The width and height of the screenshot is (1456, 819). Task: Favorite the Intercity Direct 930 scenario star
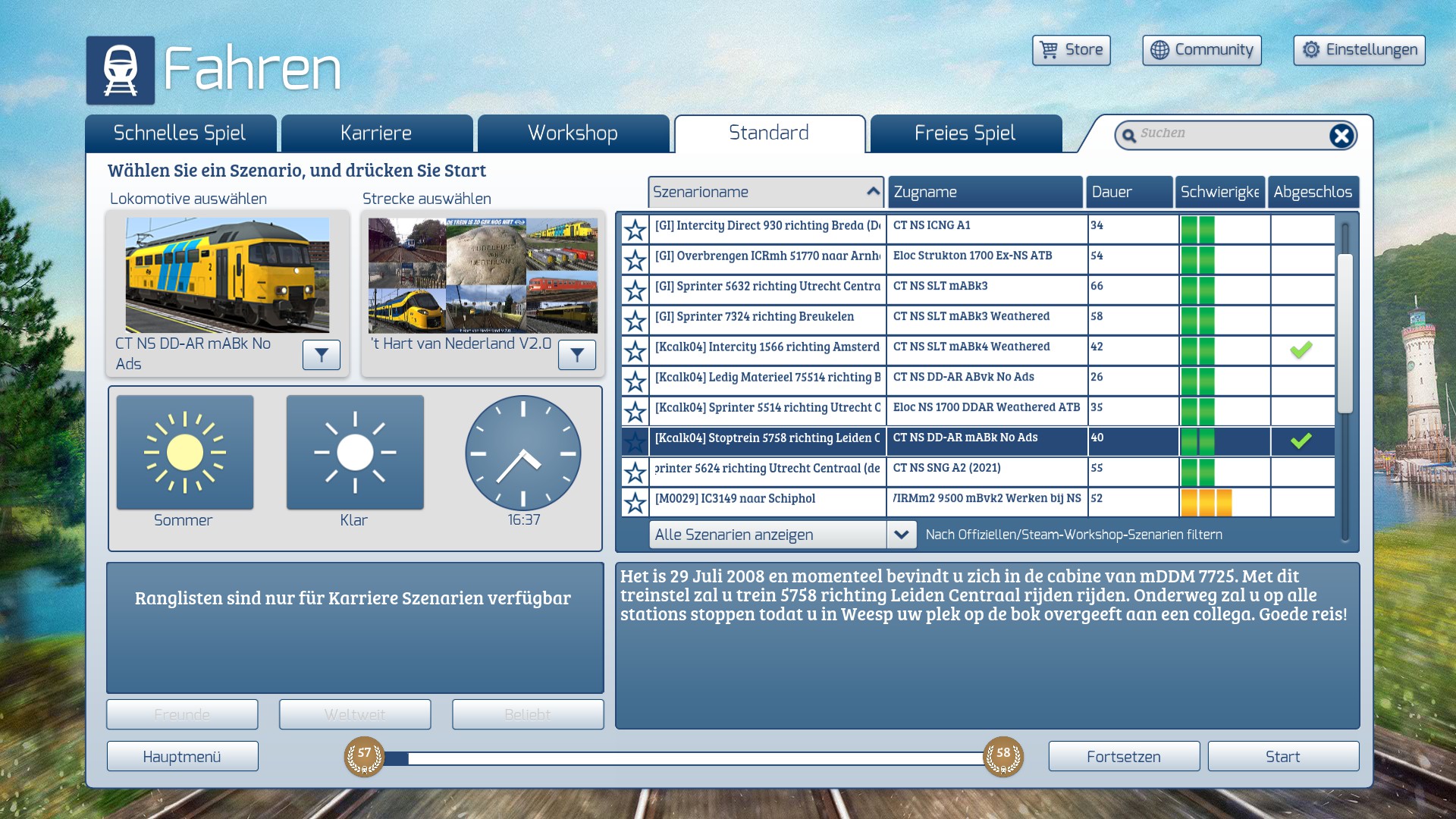pos(635,230)
